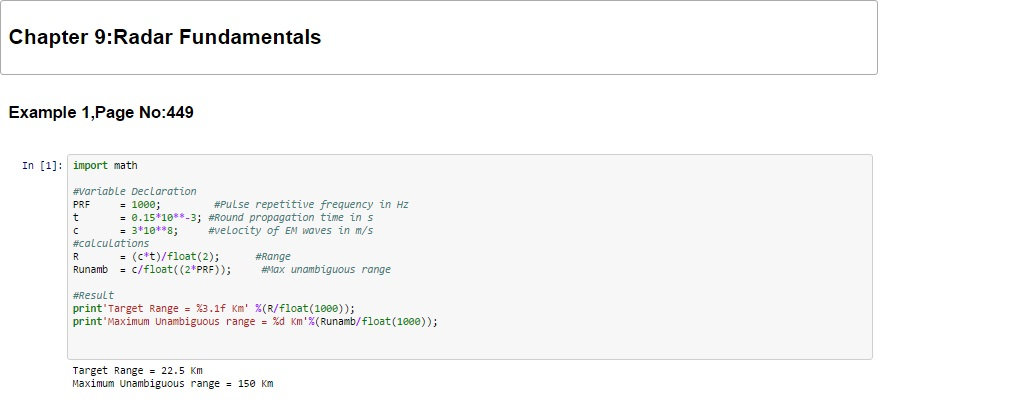Place cursor on the import math line
This screenshot has height=405, width=1023.
click(105, 165)
